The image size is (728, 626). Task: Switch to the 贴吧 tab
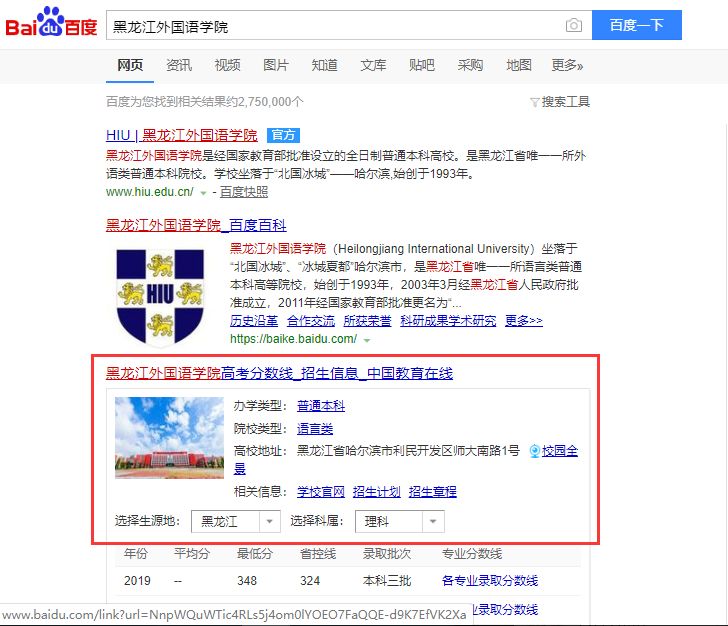pyautogui.click(x=422, y=65)
